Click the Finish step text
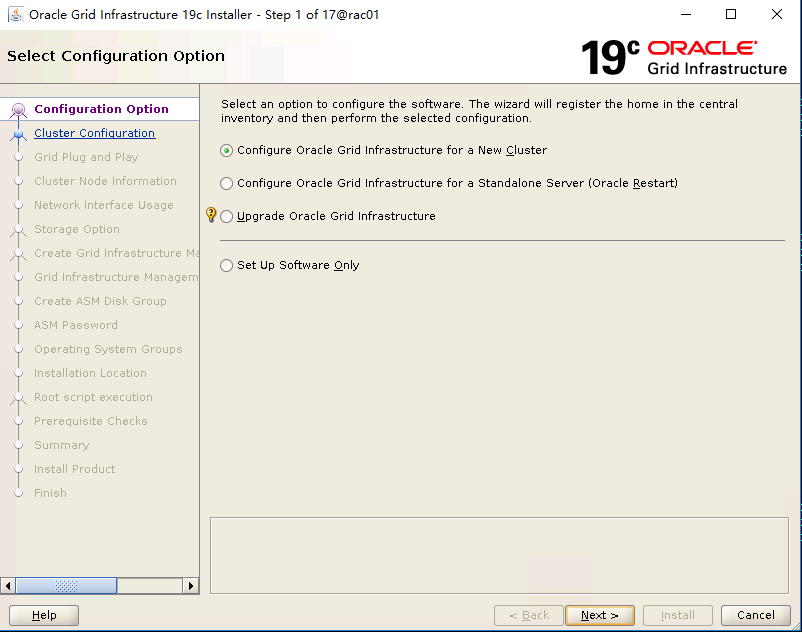 (x=50, y=493)
